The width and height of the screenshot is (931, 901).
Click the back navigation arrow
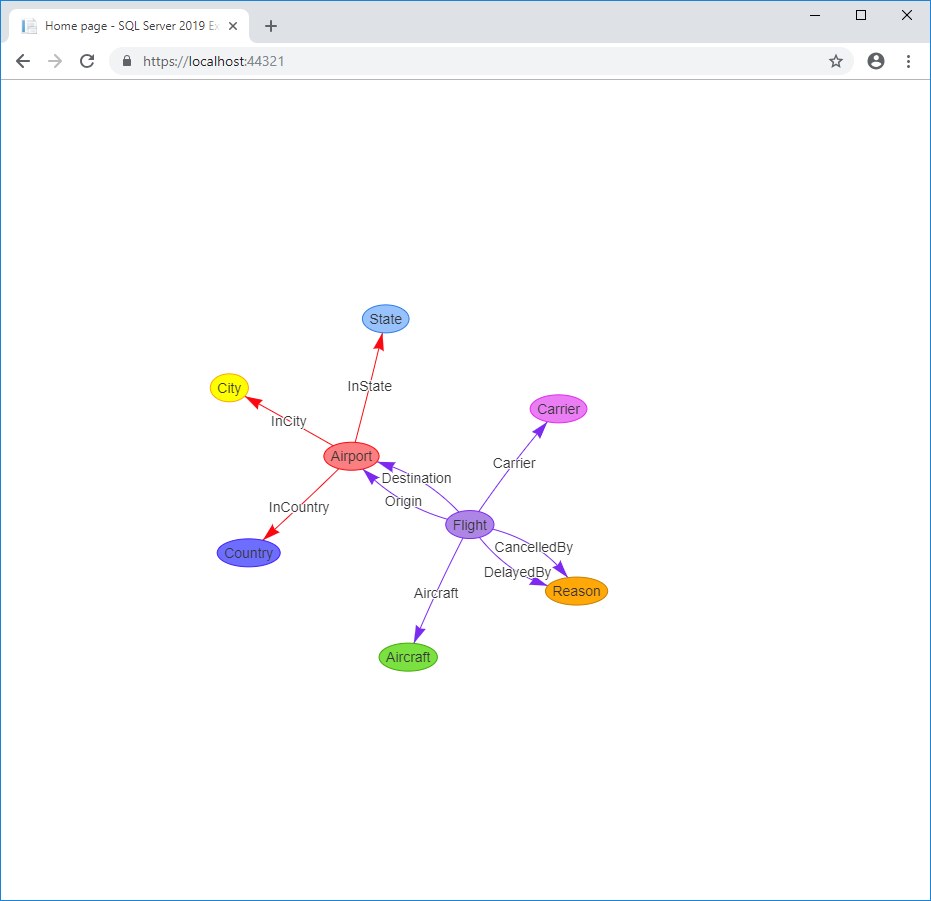23,61
